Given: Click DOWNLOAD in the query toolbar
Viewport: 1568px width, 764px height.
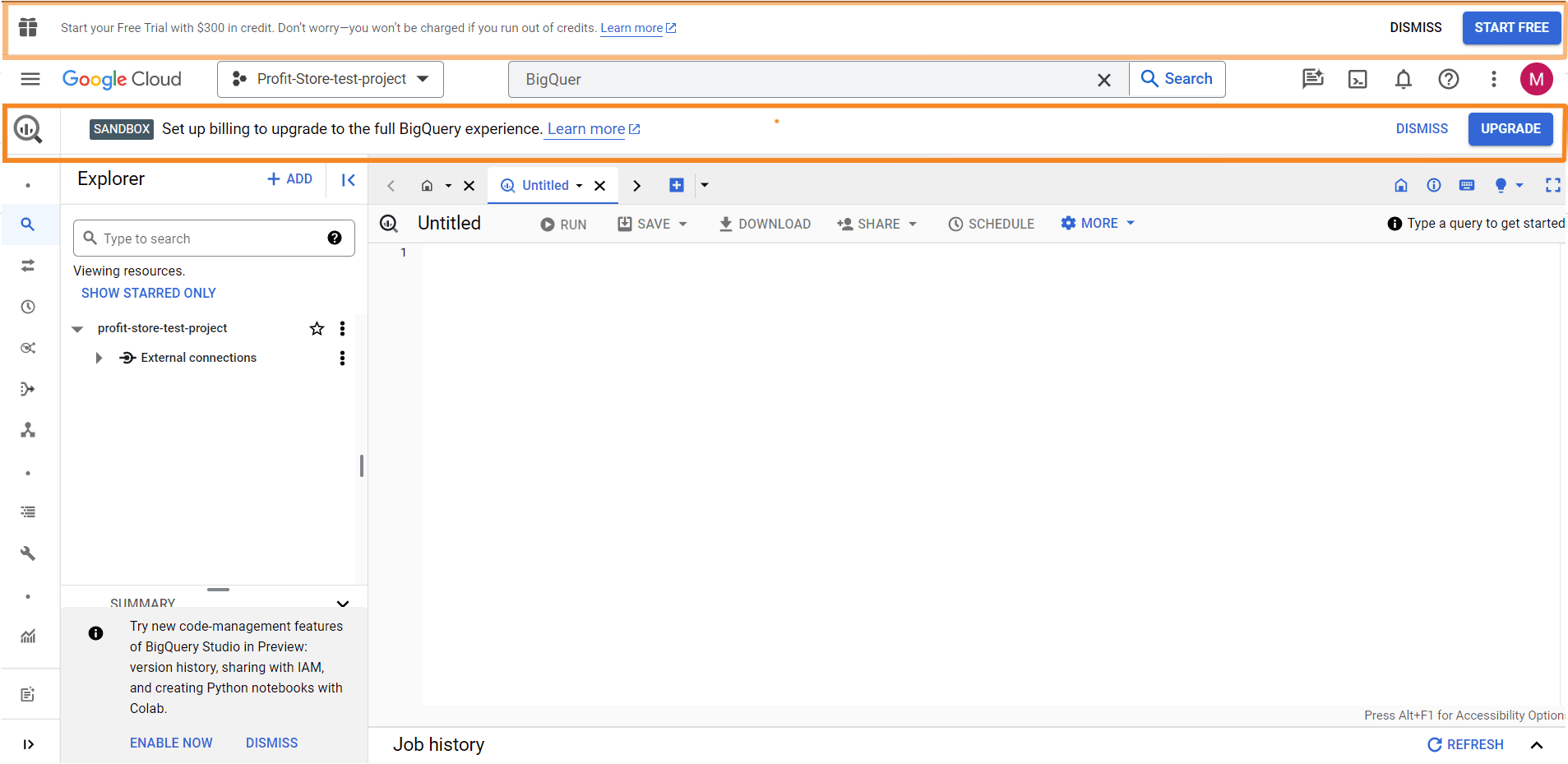Looking at the screenshot, I should tap(765, 224).
